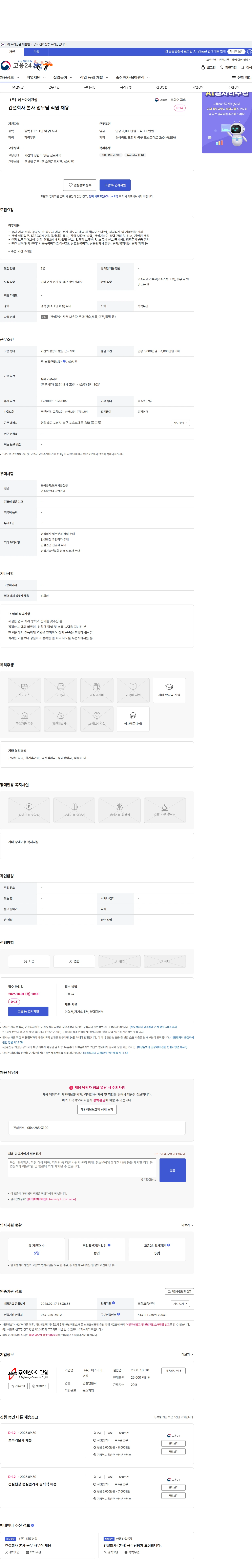Open 요약보기 for 토목기술자 채용
This screenshot has width=252, height=1568.
point(173,1443)
